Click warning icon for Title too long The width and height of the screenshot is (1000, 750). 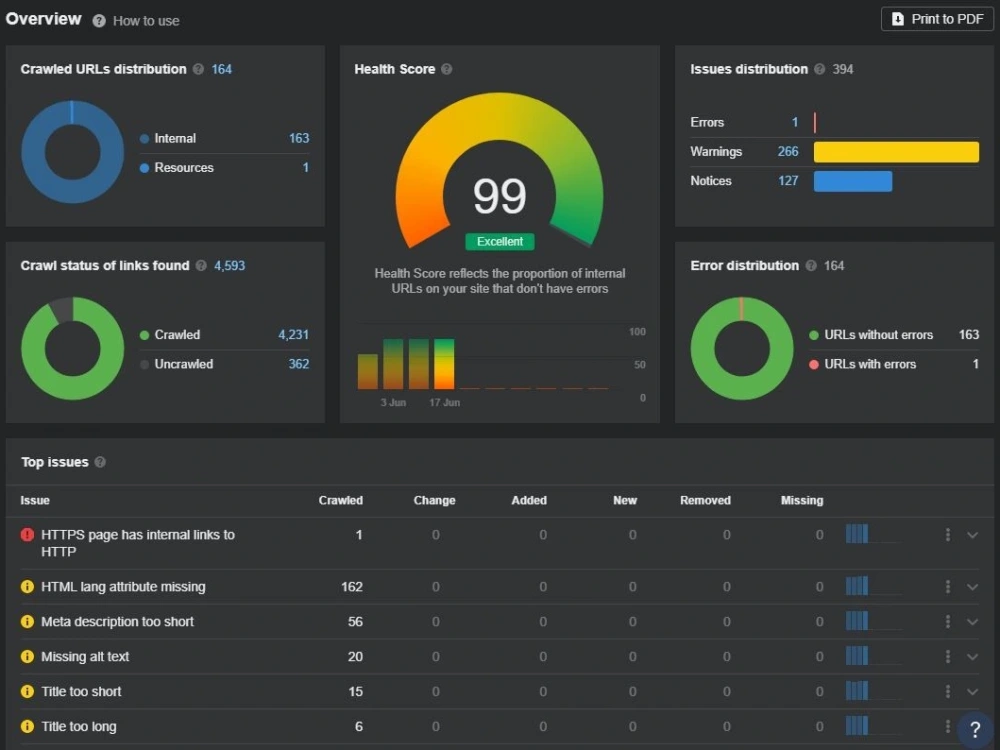[x=27, y=726]
